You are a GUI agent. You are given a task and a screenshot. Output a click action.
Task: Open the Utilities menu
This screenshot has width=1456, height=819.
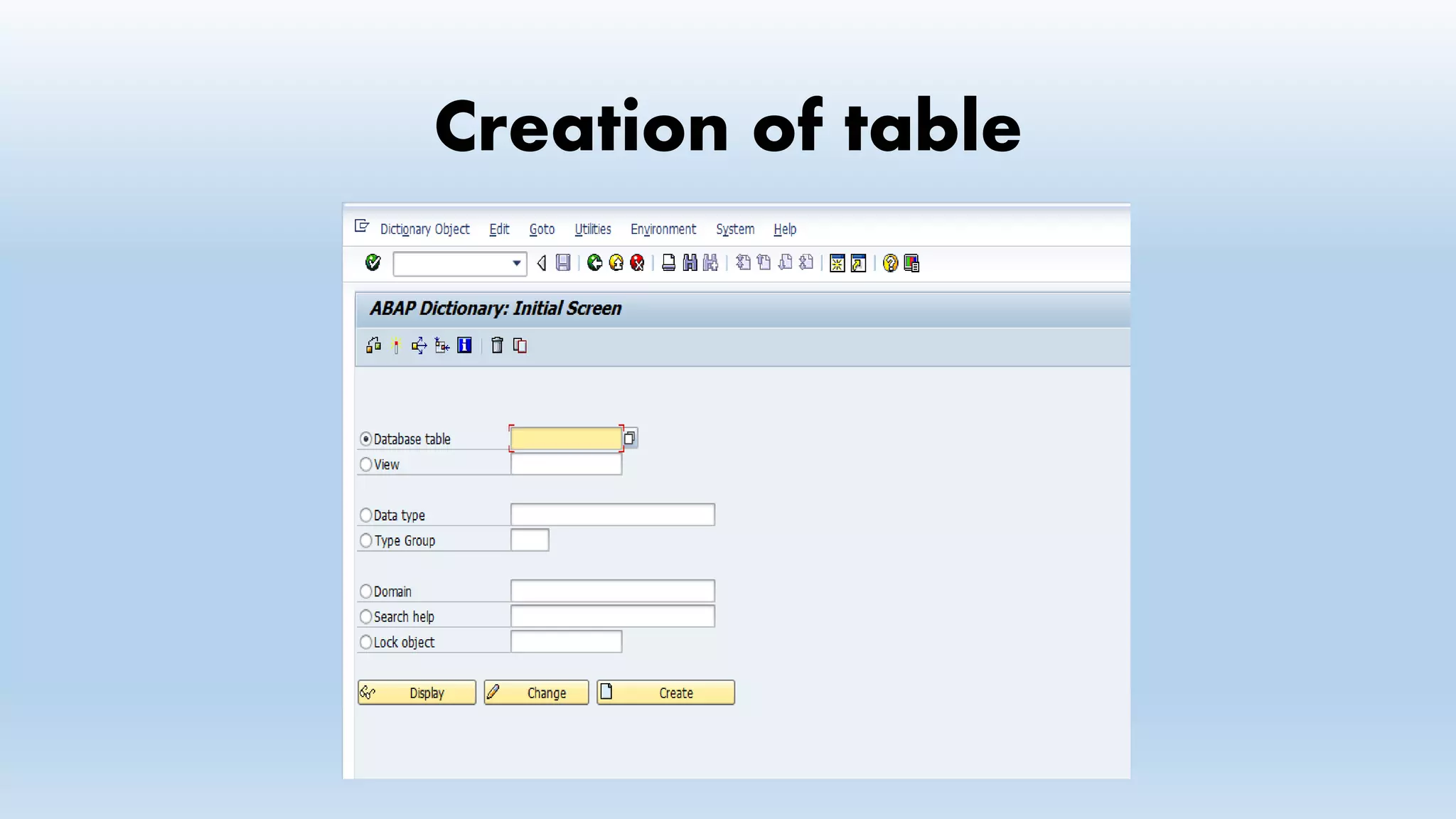click(592, 229)
